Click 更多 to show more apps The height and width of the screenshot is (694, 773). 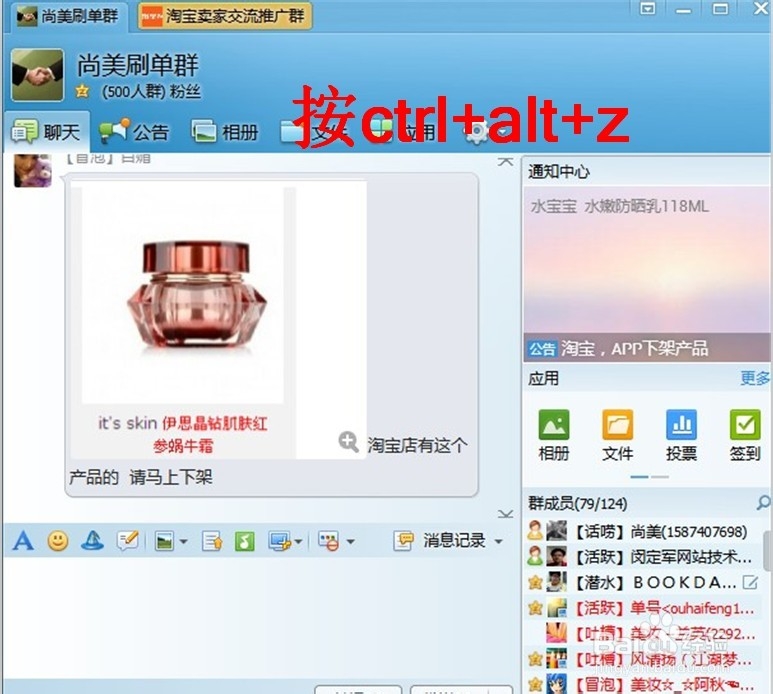pos(755,378)
